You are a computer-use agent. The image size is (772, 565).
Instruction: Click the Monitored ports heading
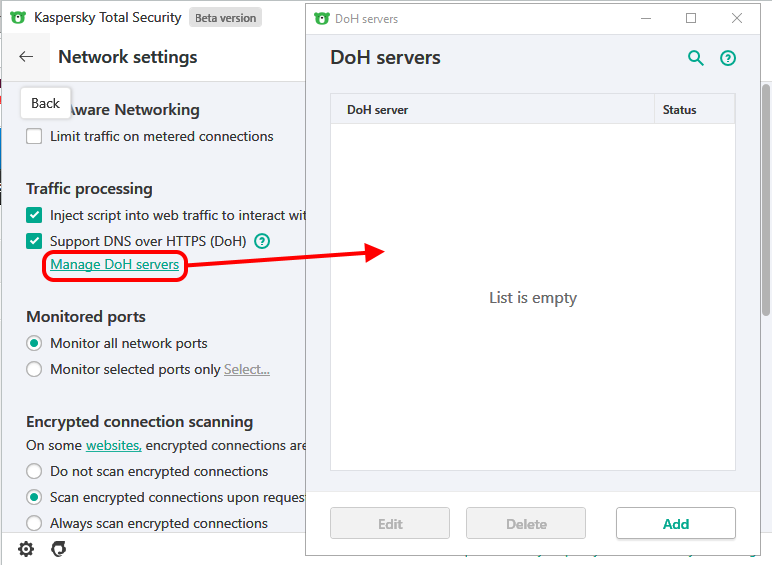86,317
